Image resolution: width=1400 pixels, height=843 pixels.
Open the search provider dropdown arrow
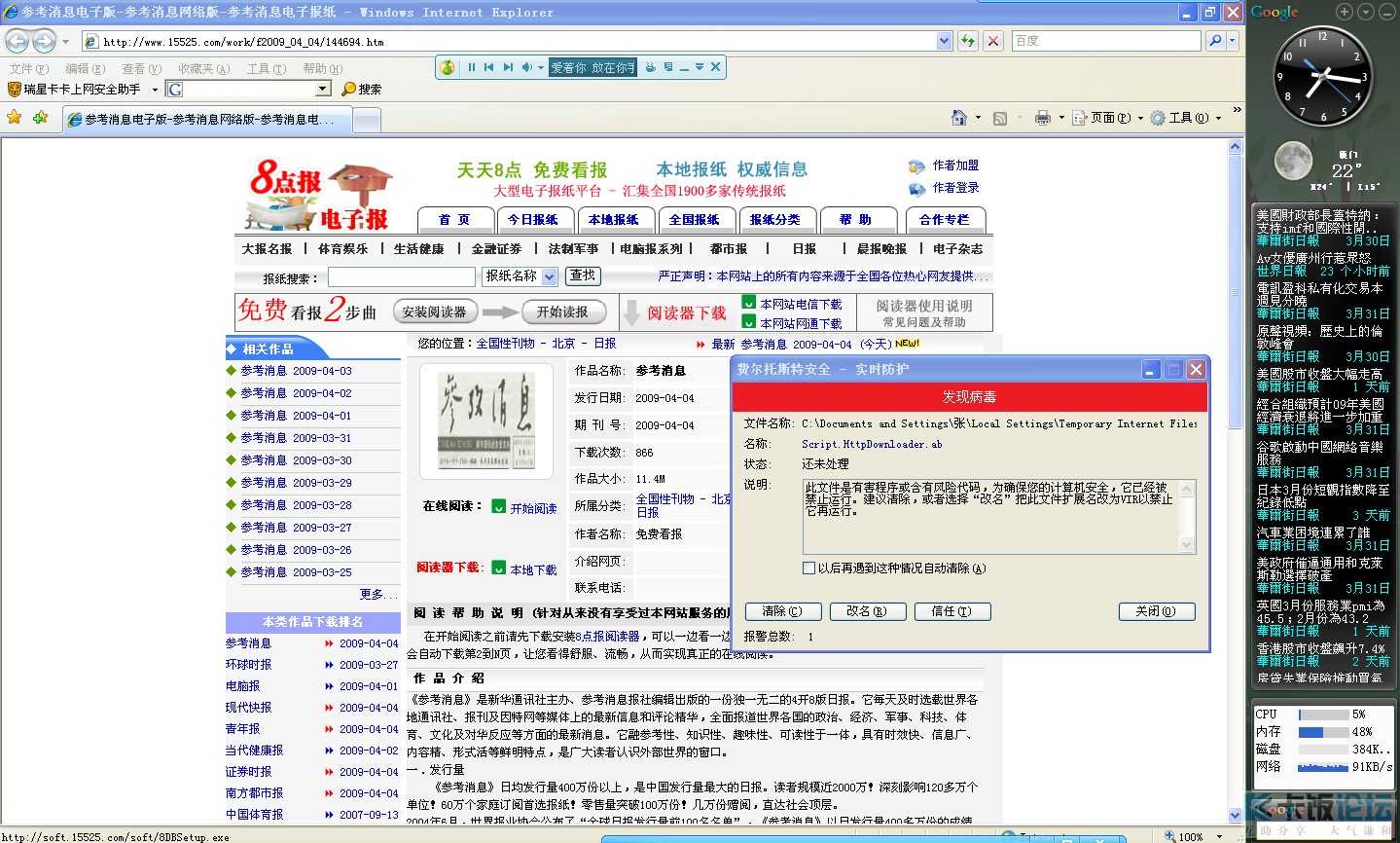(x=1233, y=41)
